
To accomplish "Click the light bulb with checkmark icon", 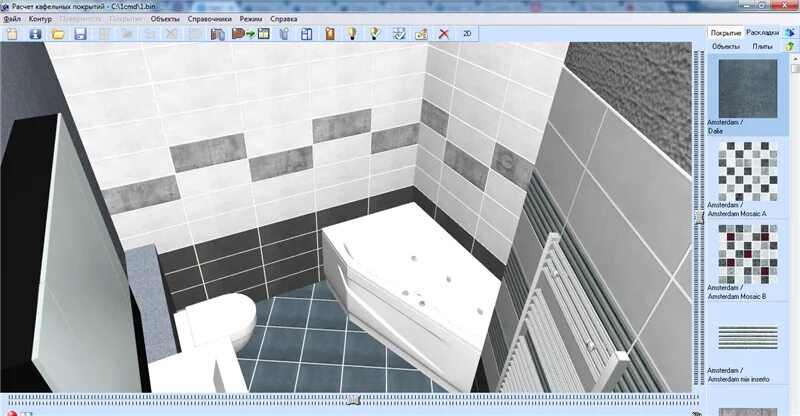I will (375, 33).
